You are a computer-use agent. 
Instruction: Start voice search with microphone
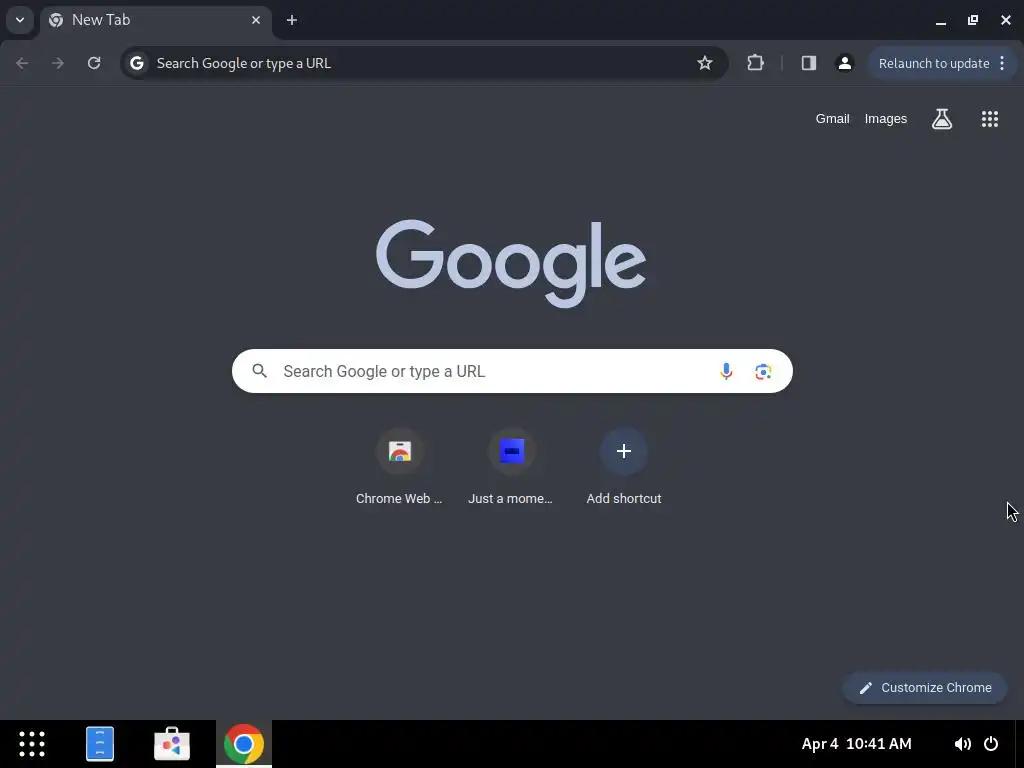point(726,371)
